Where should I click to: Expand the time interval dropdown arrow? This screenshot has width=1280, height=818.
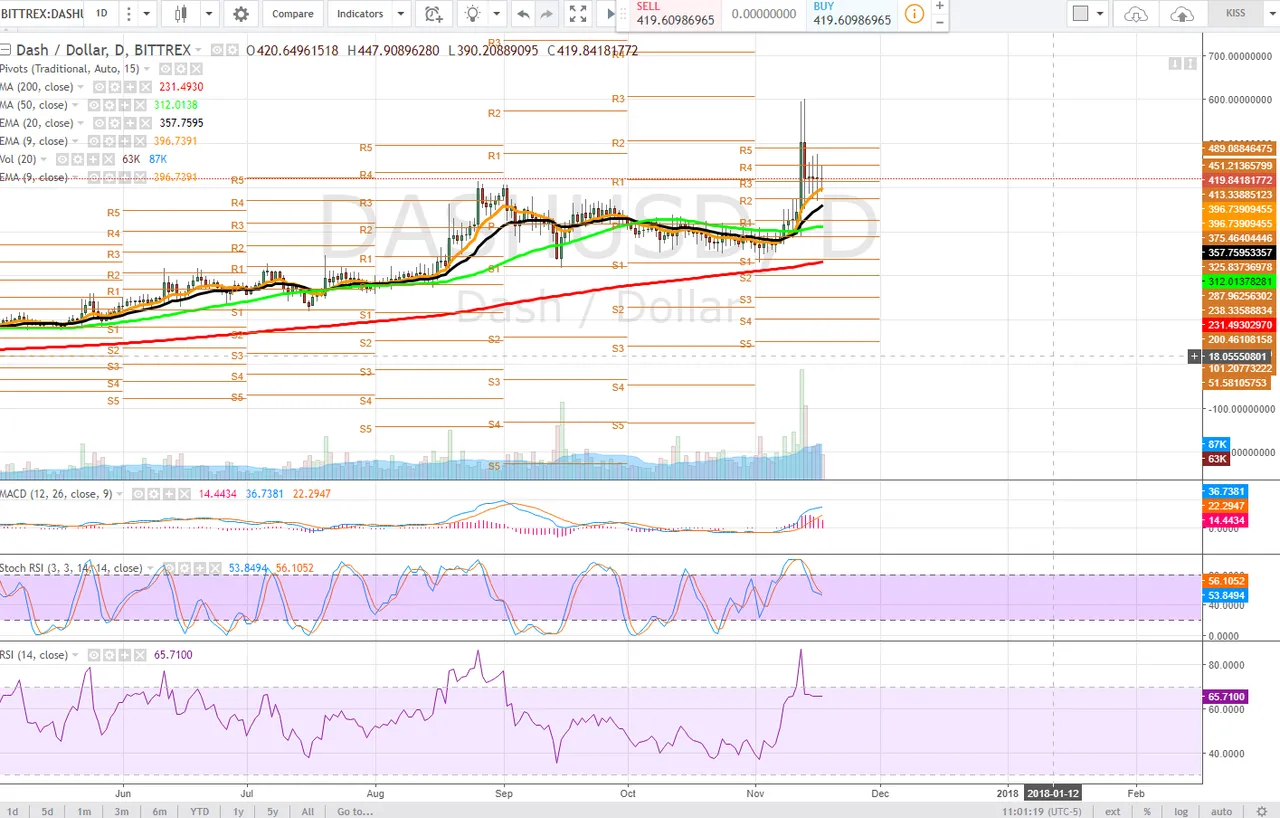pos(146,14)
